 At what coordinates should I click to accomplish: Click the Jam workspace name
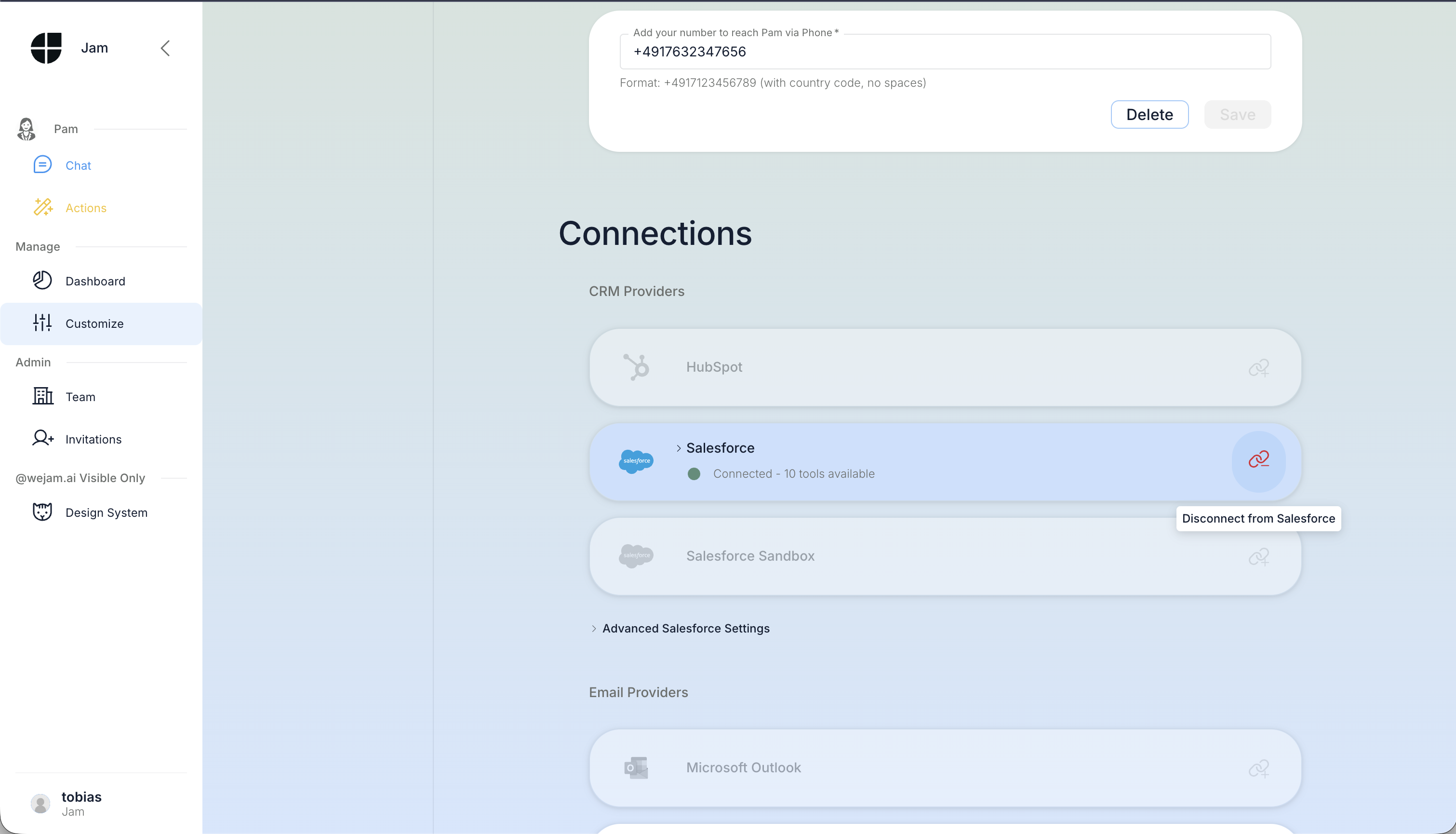coord(94,48)
